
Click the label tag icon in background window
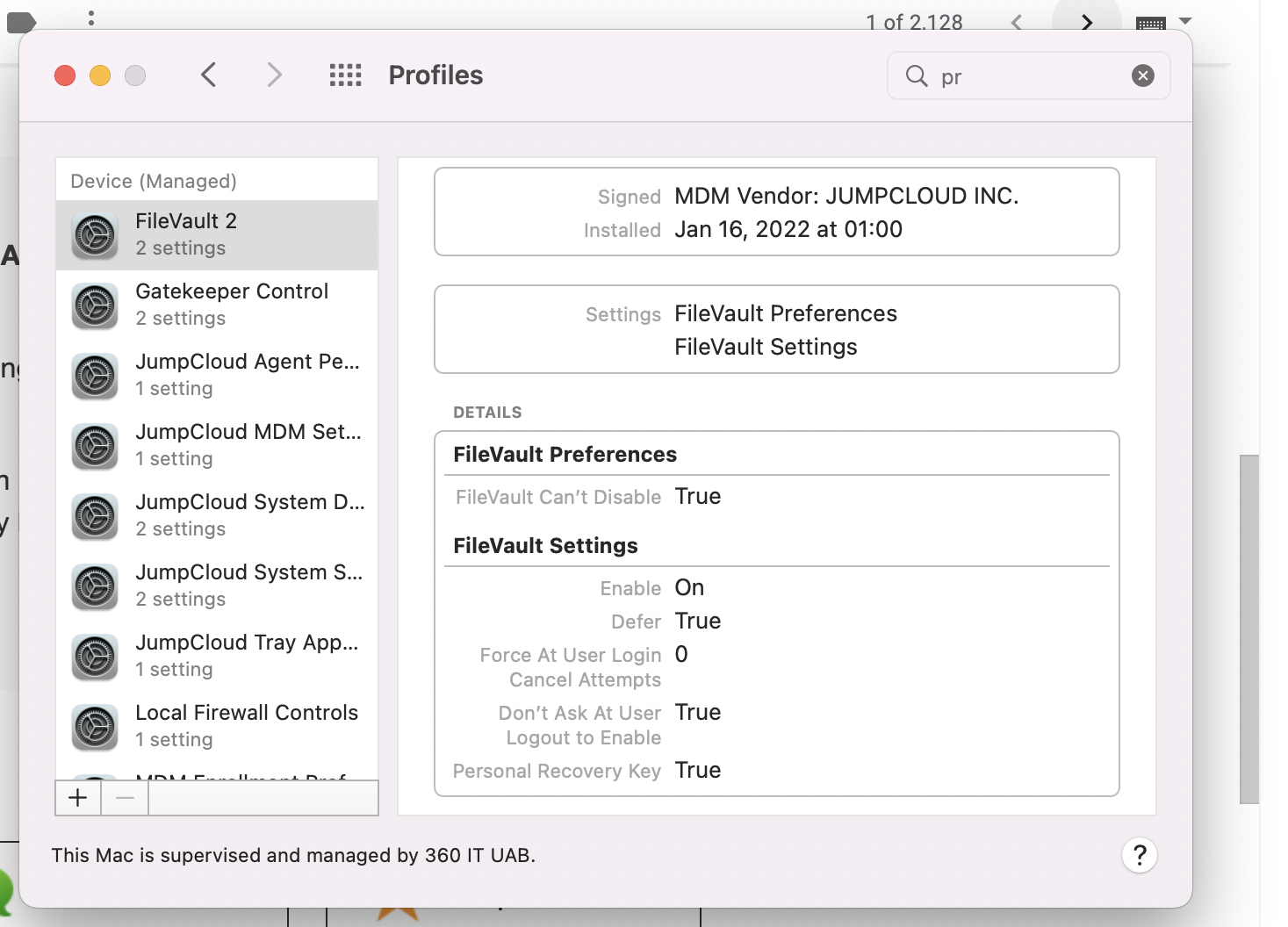[21, 22]
